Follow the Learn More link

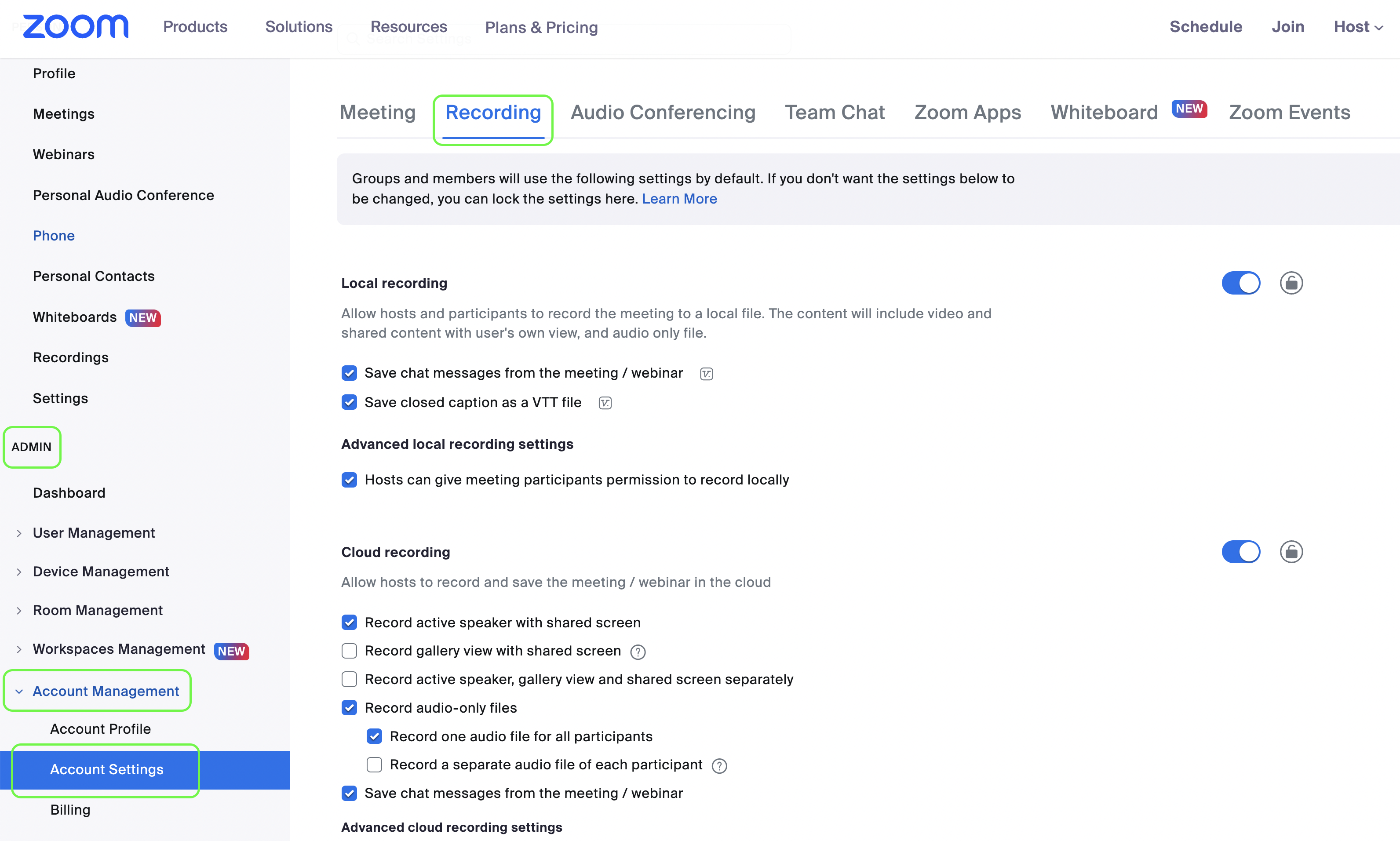point(679,199)
